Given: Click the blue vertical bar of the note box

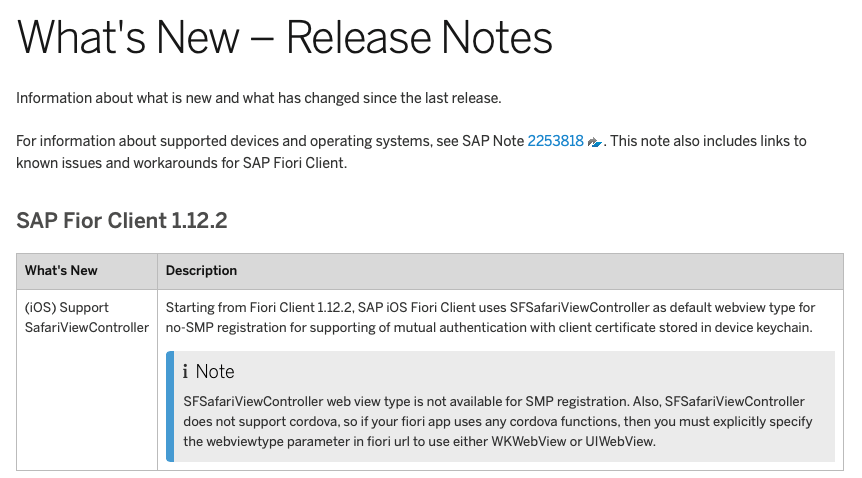Looking at the screenshot, I should coord(170,406).
